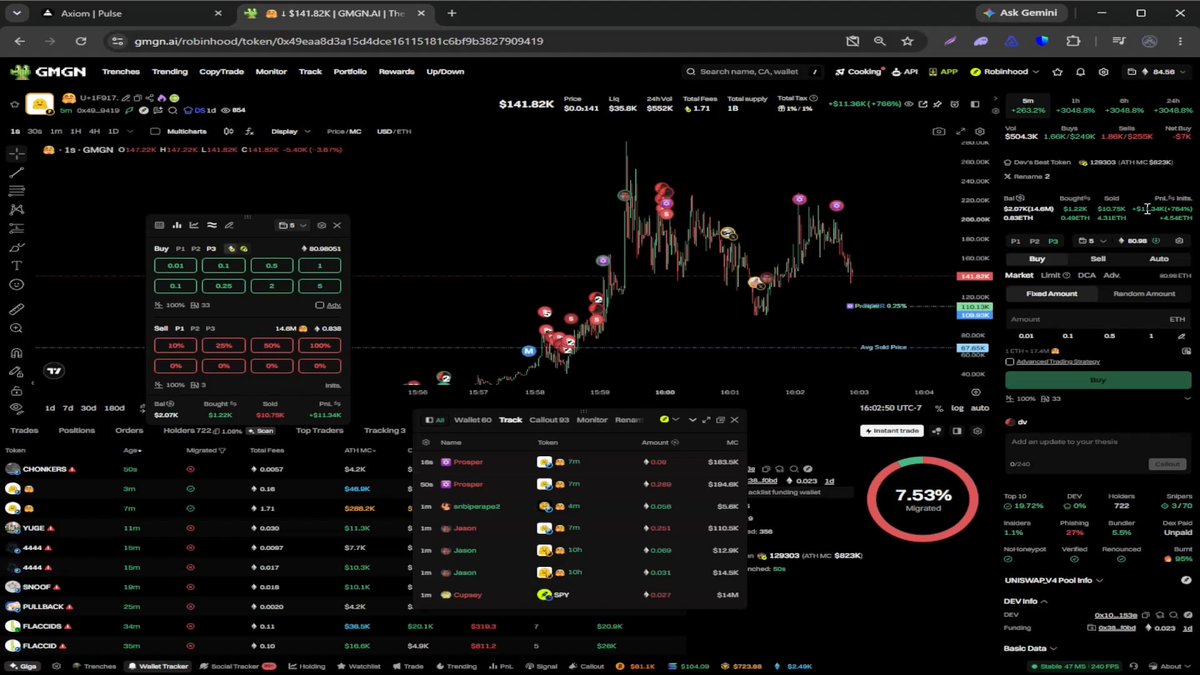
Task: Go to the Portfolio page
Action: (350, 72)
